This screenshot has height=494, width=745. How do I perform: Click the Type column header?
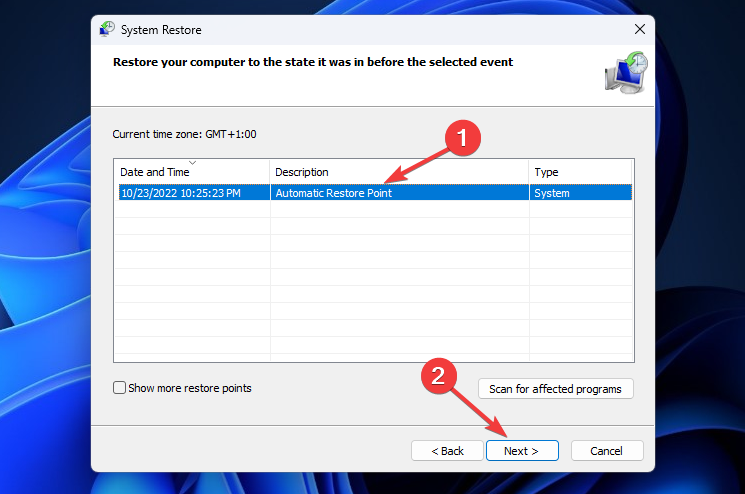point(580,171)
